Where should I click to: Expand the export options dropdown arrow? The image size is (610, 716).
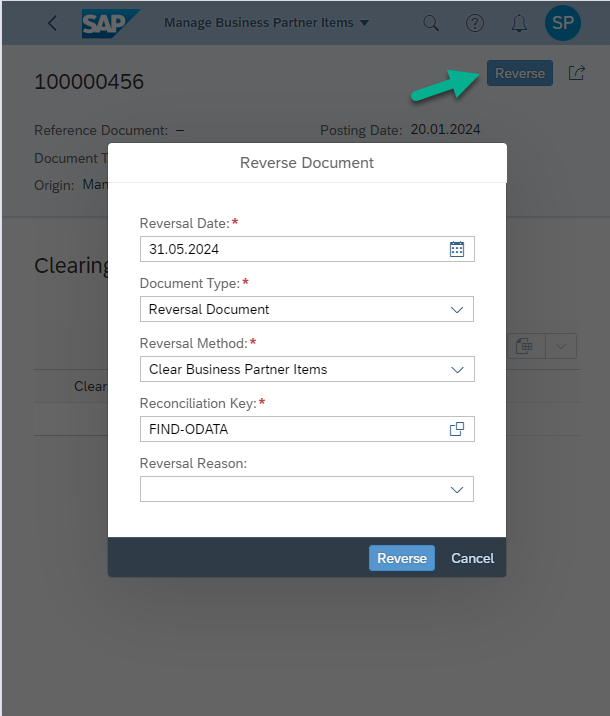tap(561, 346)
